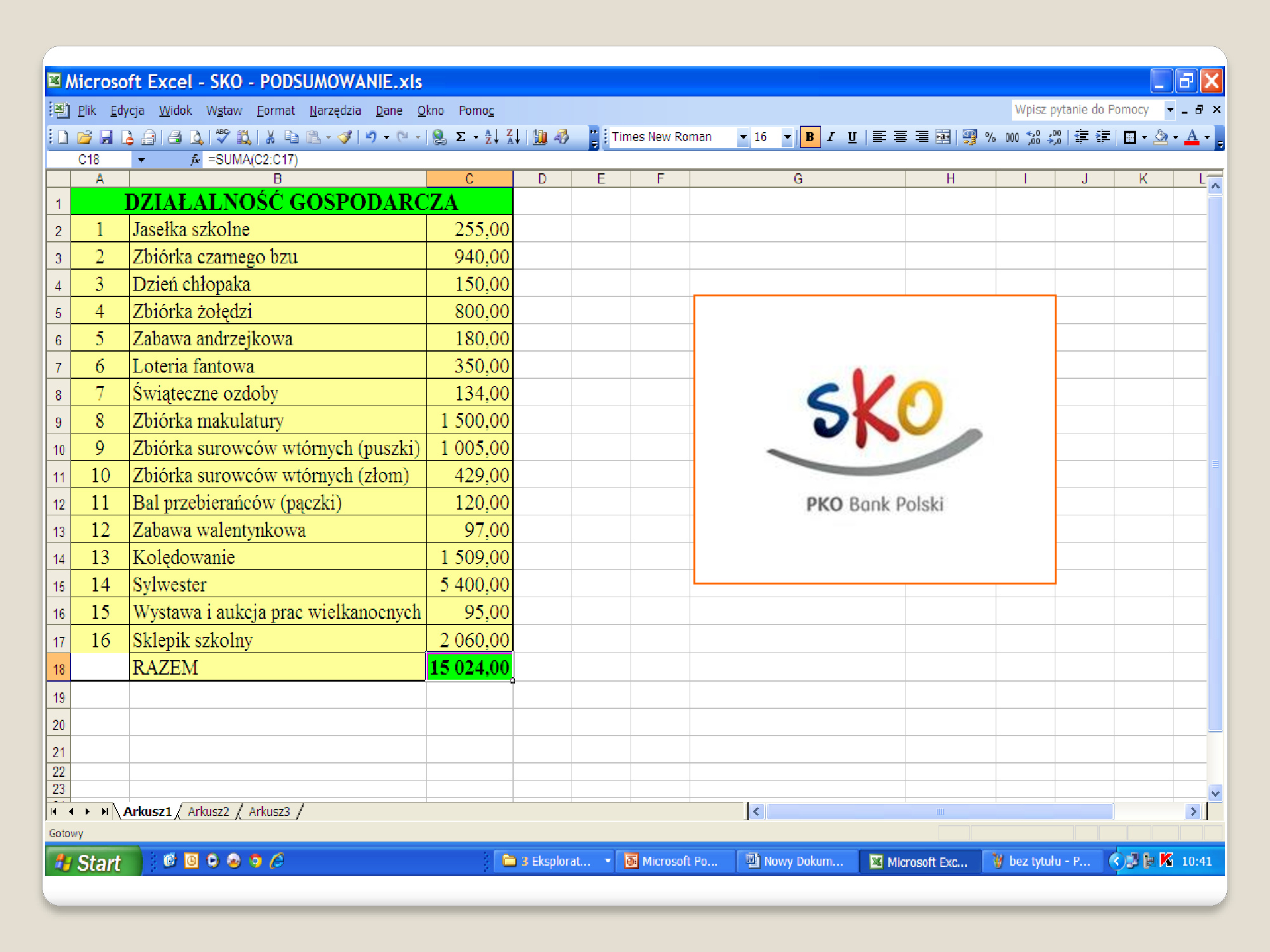The image size is (1270, 952).
Task: Sort descending with Z-A icon
Action: tap(513, 137)
